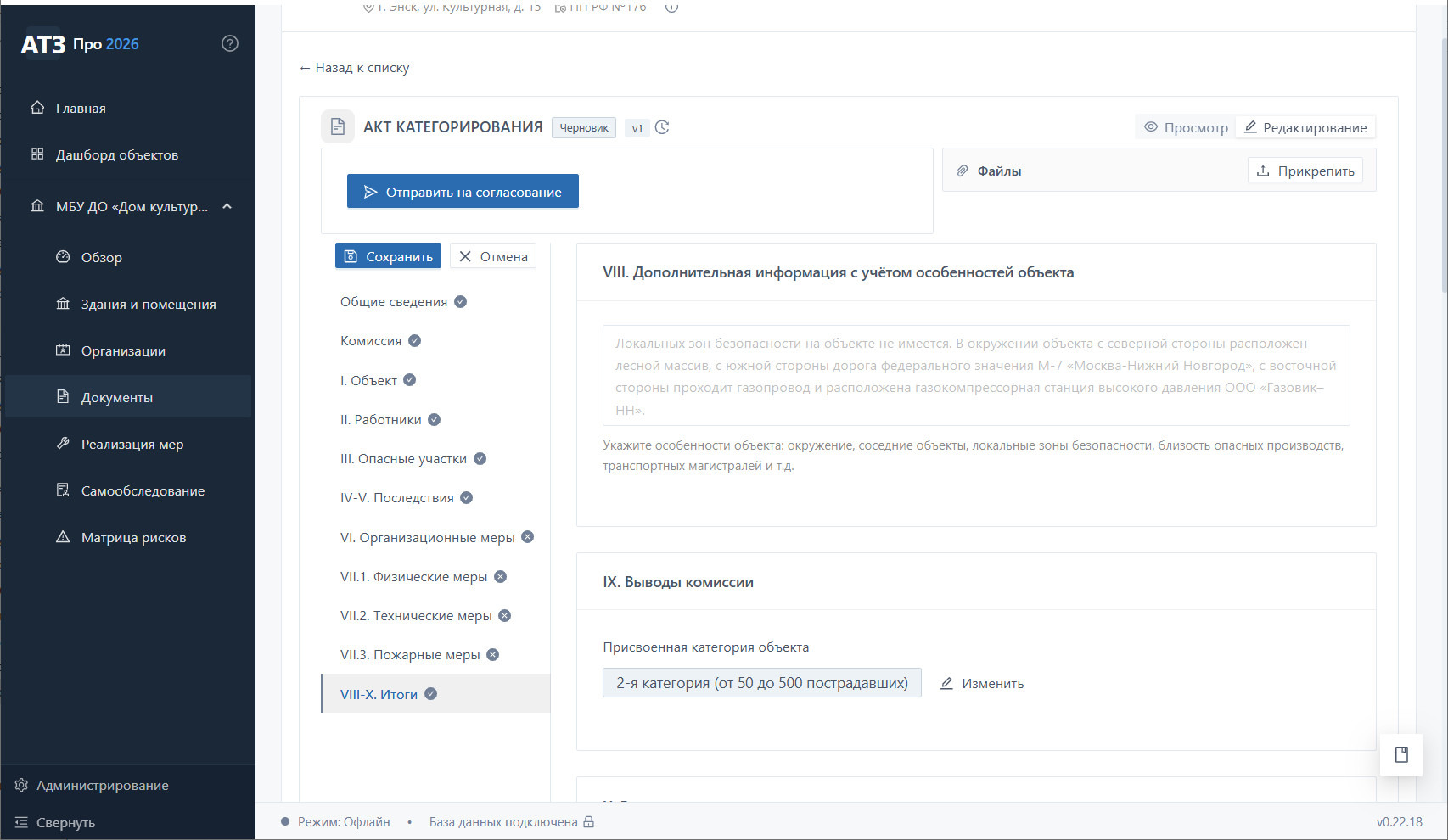Click the v1 version badge
The height and width of the screenshot is (840, 1448).
tap(637, 128)
